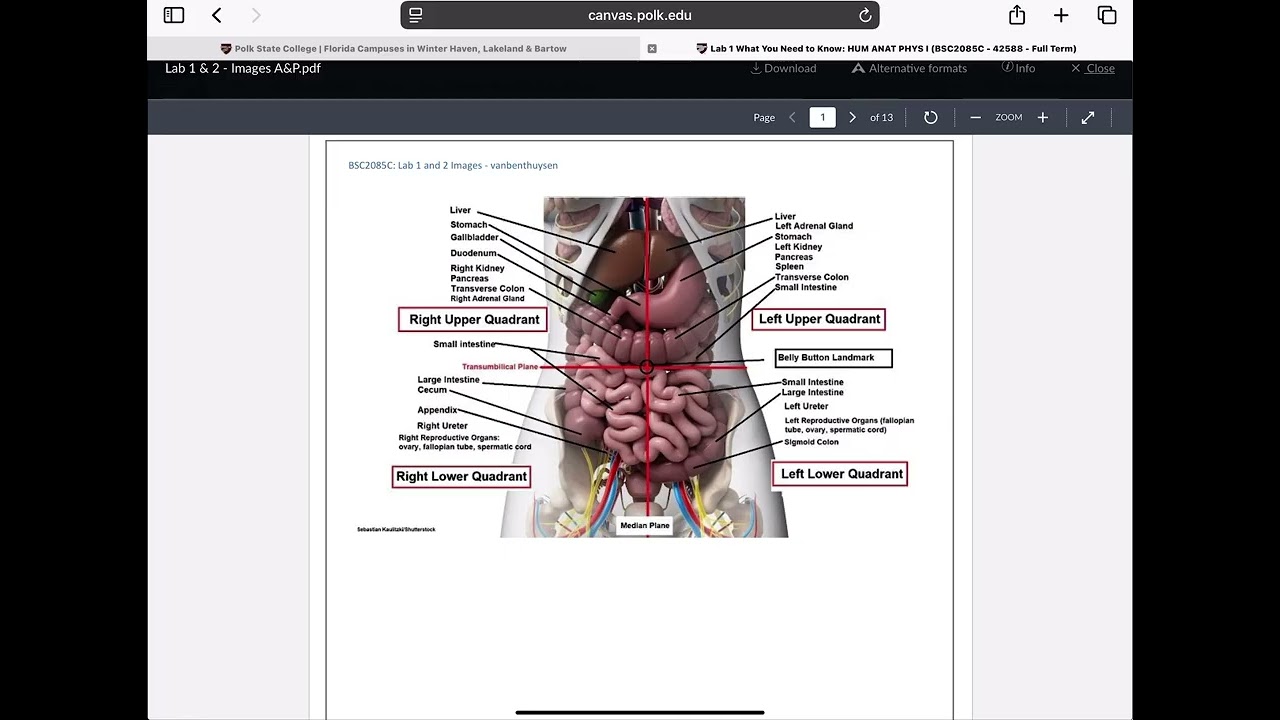The width and height of the screenshot is (1280, 720).
Task: Click the 'Lab 1 & 2 - Images A&P.pdf' title
Action: [x=243, y=68]
